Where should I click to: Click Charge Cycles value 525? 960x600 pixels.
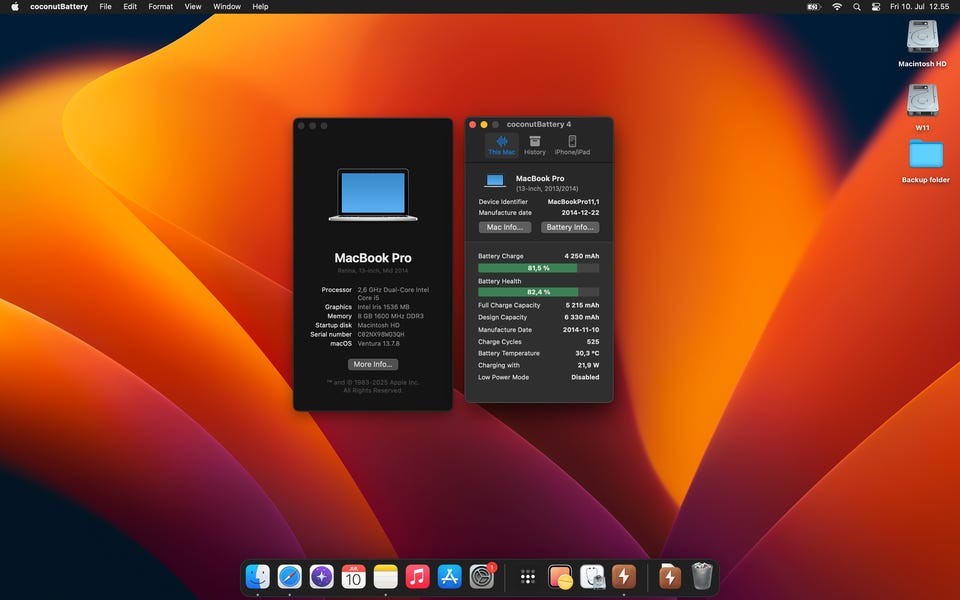pyautogui.click(x=593, y=342)
